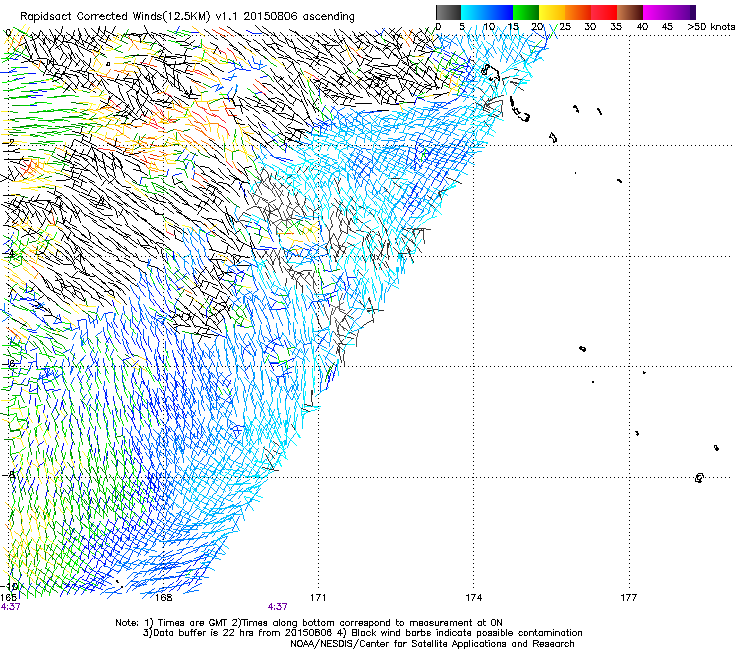Click the latitude label -8

(x=9, y=474)
